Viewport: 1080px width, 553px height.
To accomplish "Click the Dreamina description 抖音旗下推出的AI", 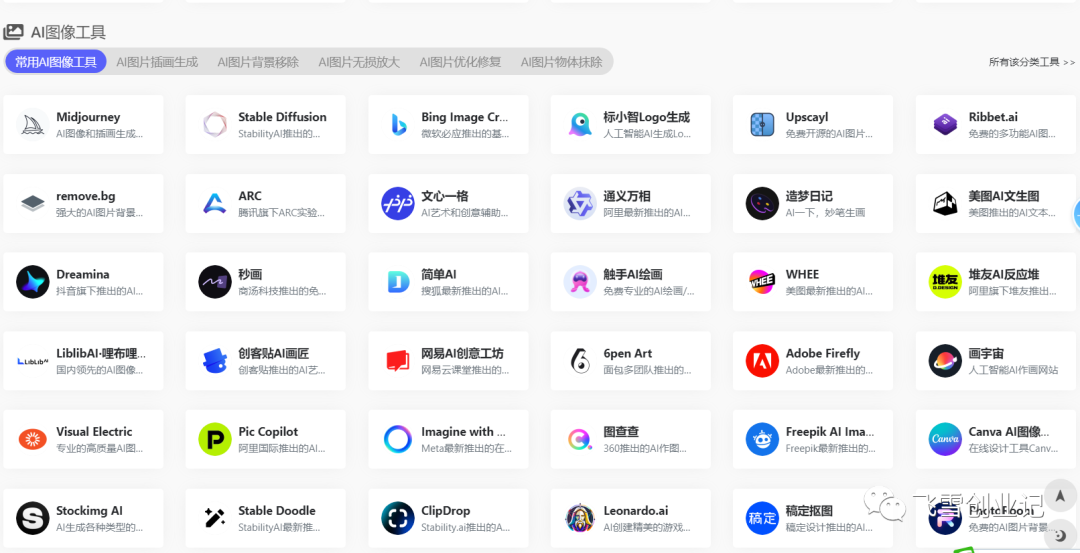I will (100, 291).
